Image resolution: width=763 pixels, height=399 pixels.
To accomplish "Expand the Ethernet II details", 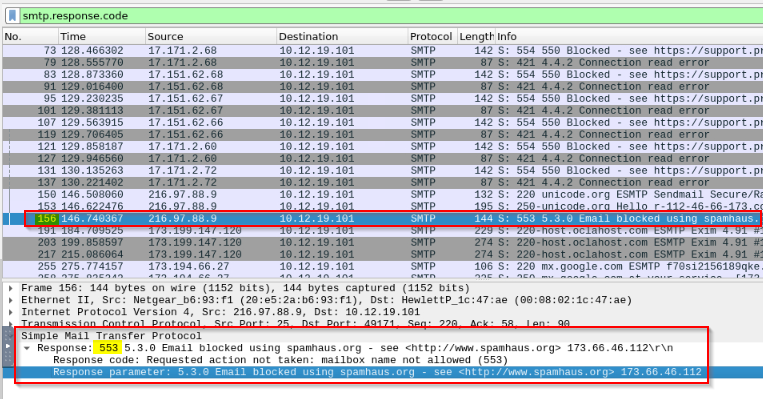I will point(11,300).
